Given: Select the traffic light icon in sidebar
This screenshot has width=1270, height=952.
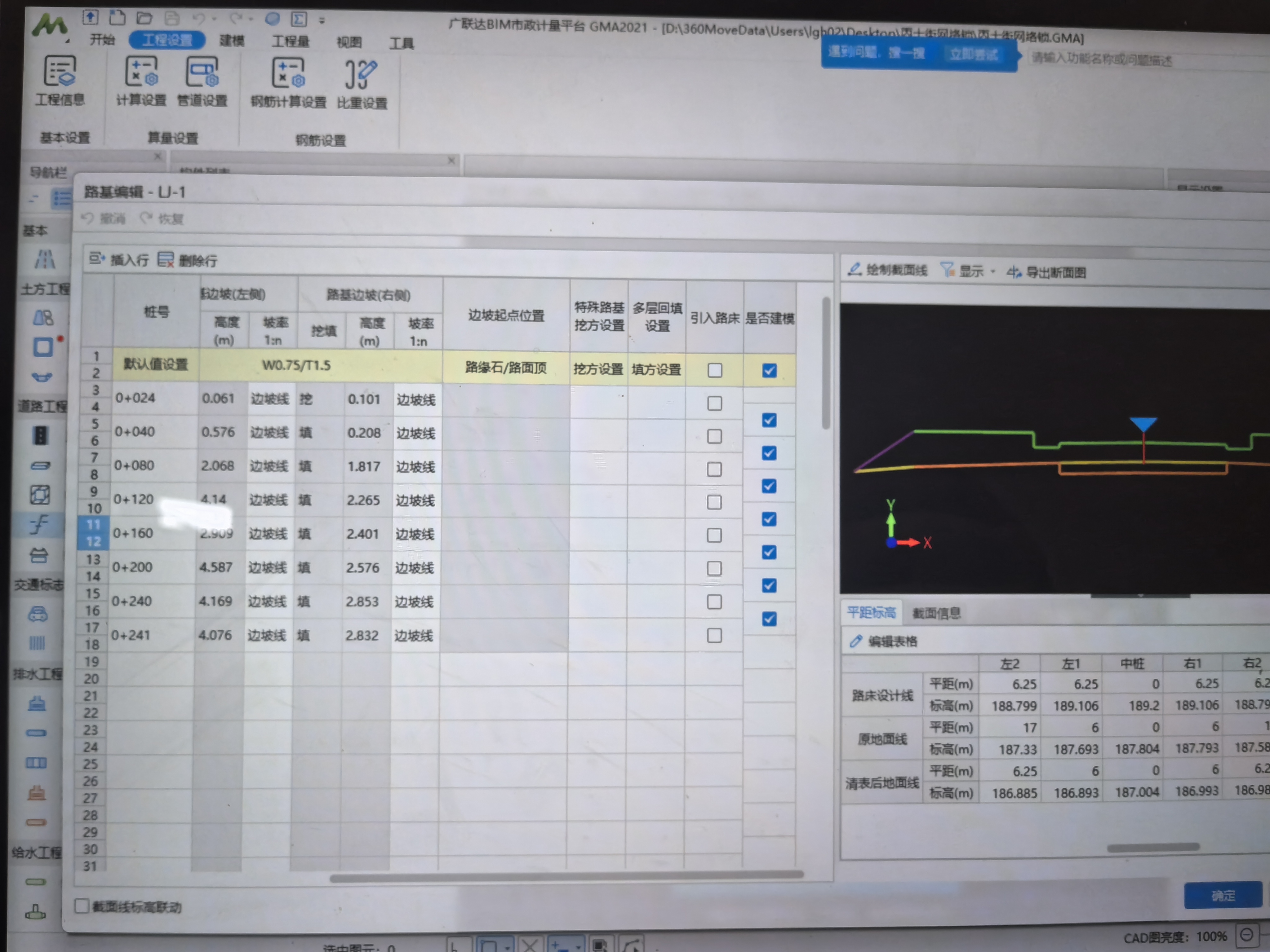Looking at the screenshot, I should [x=40, y=435].
